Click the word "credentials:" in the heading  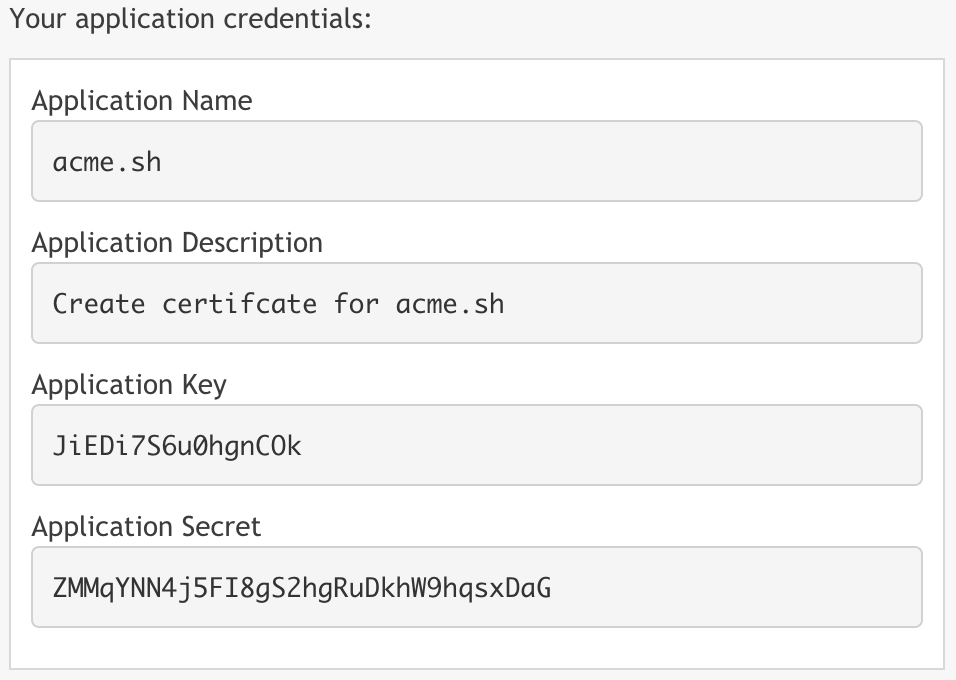[x=302, y=19]
